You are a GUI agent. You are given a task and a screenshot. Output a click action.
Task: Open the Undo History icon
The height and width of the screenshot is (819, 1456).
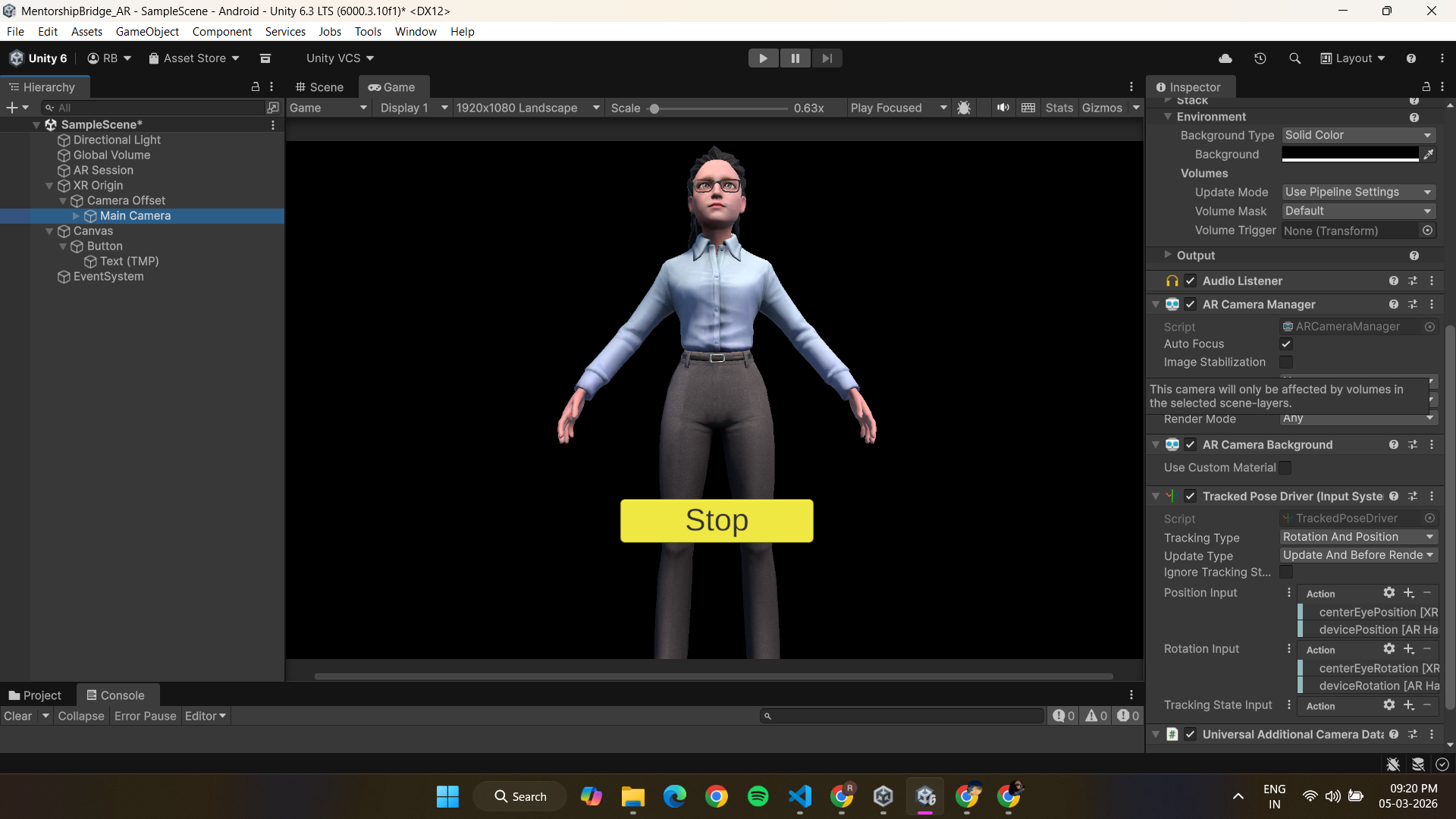(1260, 58)
